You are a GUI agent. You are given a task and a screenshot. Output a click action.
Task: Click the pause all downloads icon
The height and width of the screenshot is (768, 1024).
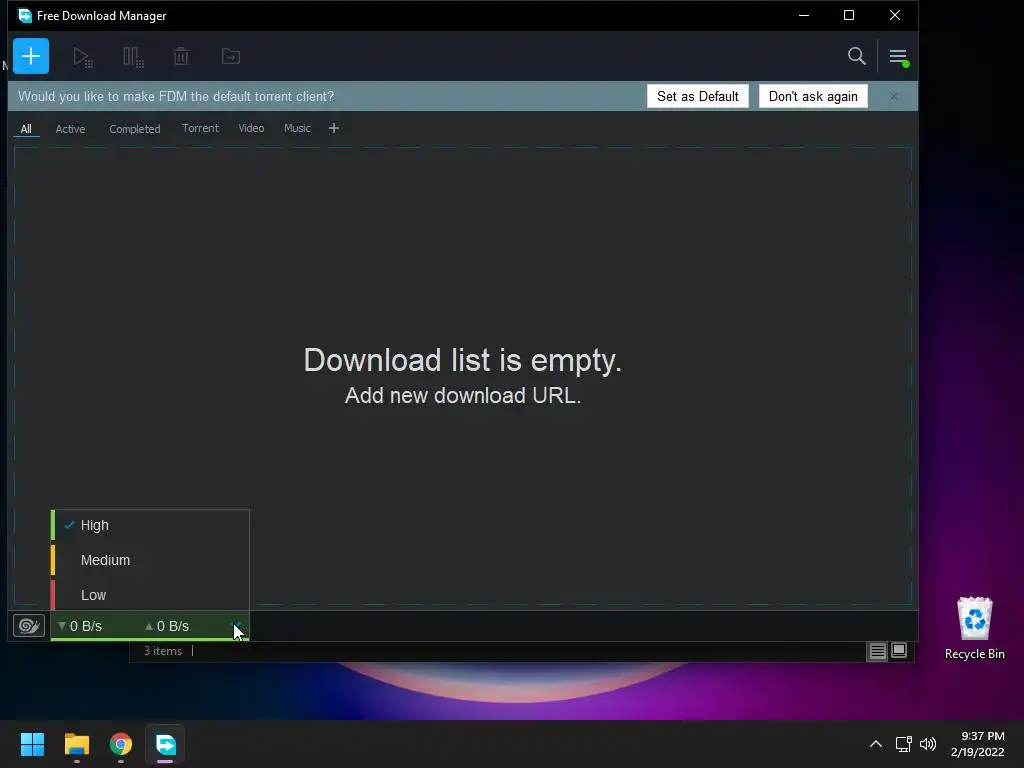pos(133,57)
